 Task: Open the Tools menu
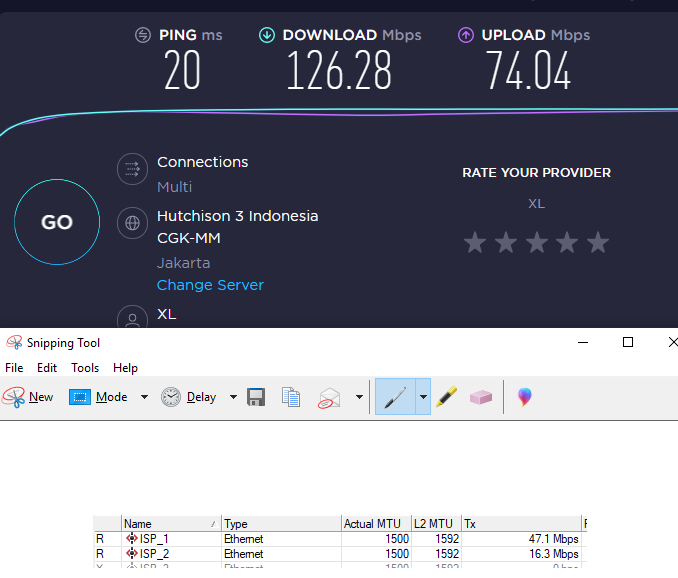point(85,368)
